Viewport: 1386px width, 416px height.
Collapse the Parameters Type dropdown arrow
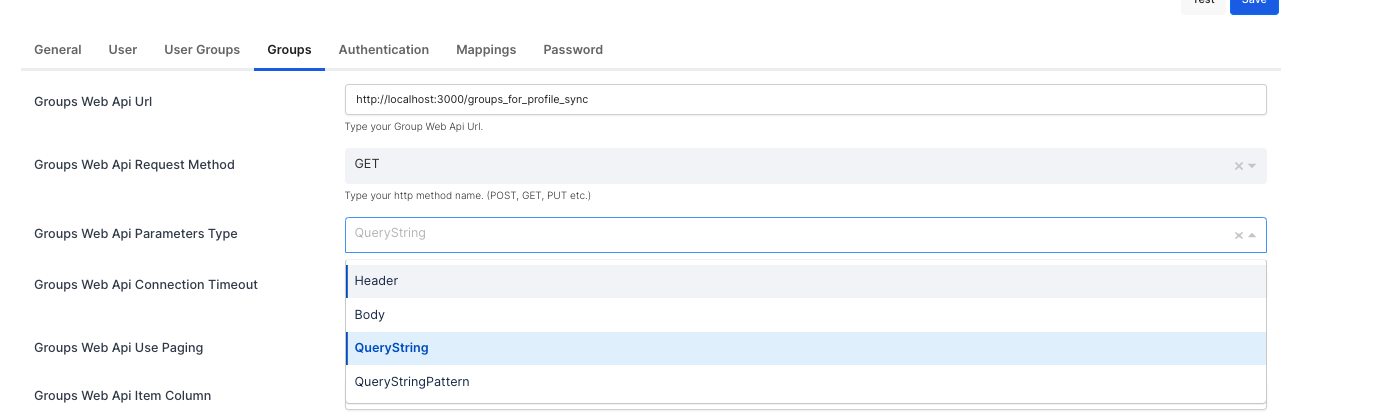coord(1252,235)
